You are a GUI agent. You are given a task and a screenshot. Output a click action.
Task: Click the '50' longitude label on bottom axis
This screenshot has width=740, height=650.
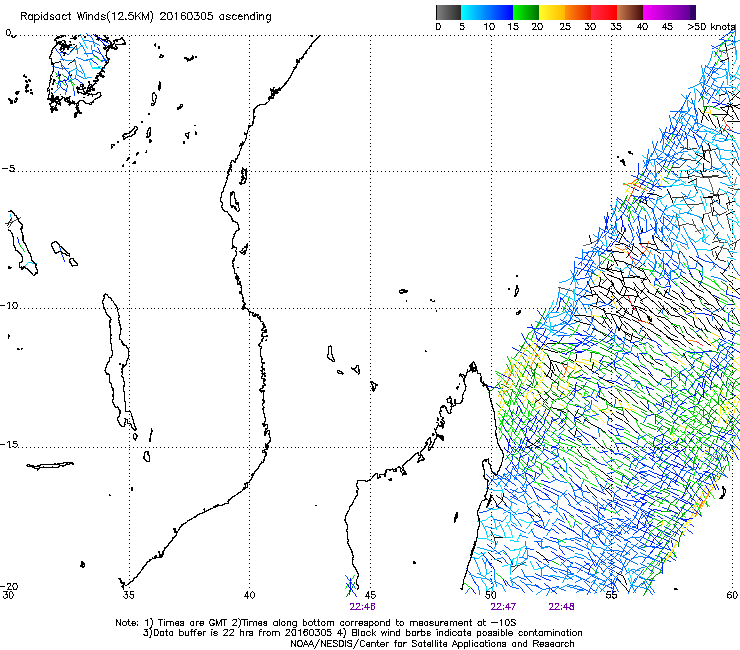click(x=490, y=595)
